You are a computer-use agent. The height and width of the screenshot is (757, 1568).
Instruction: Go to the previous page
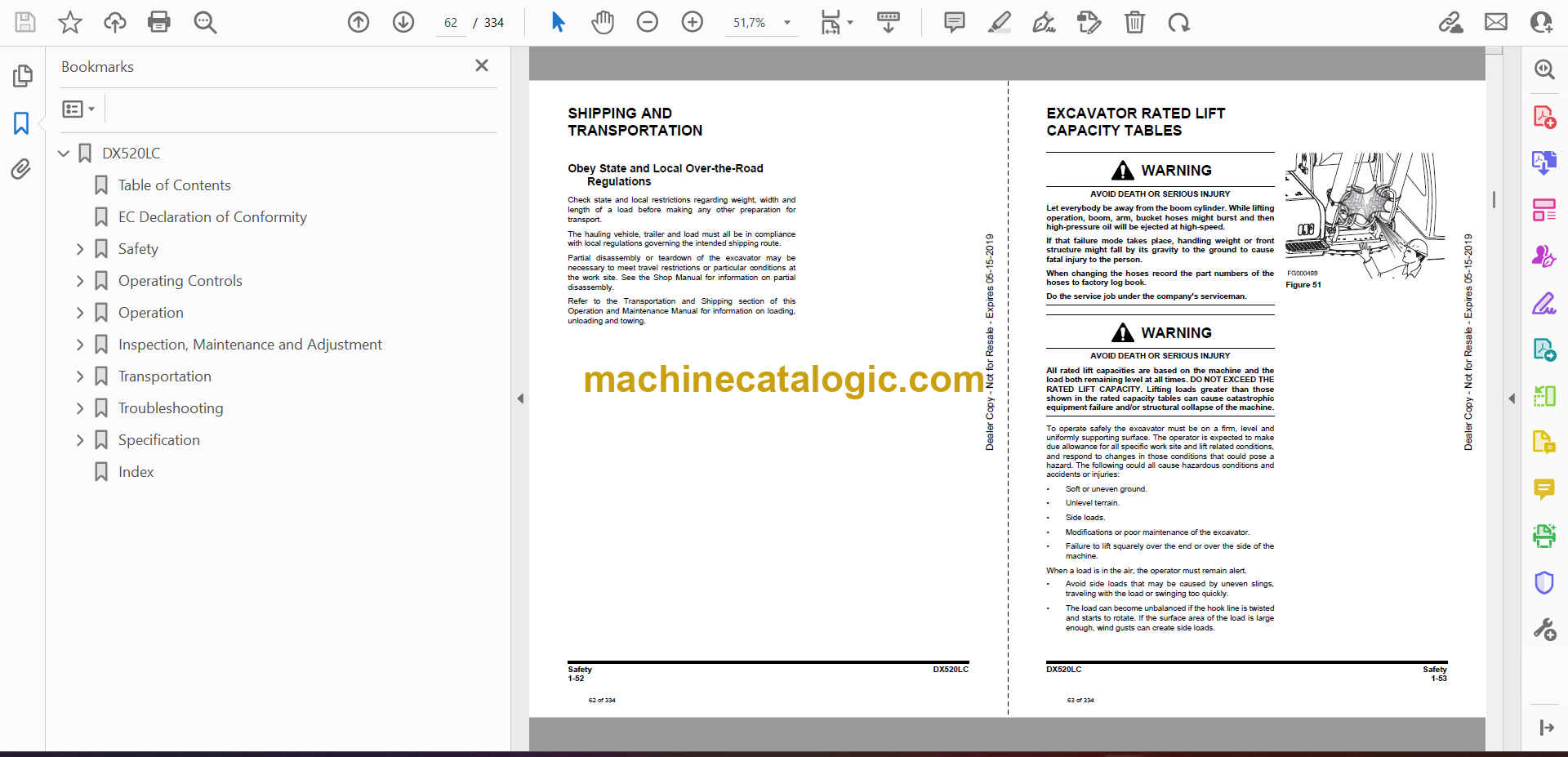359,22
